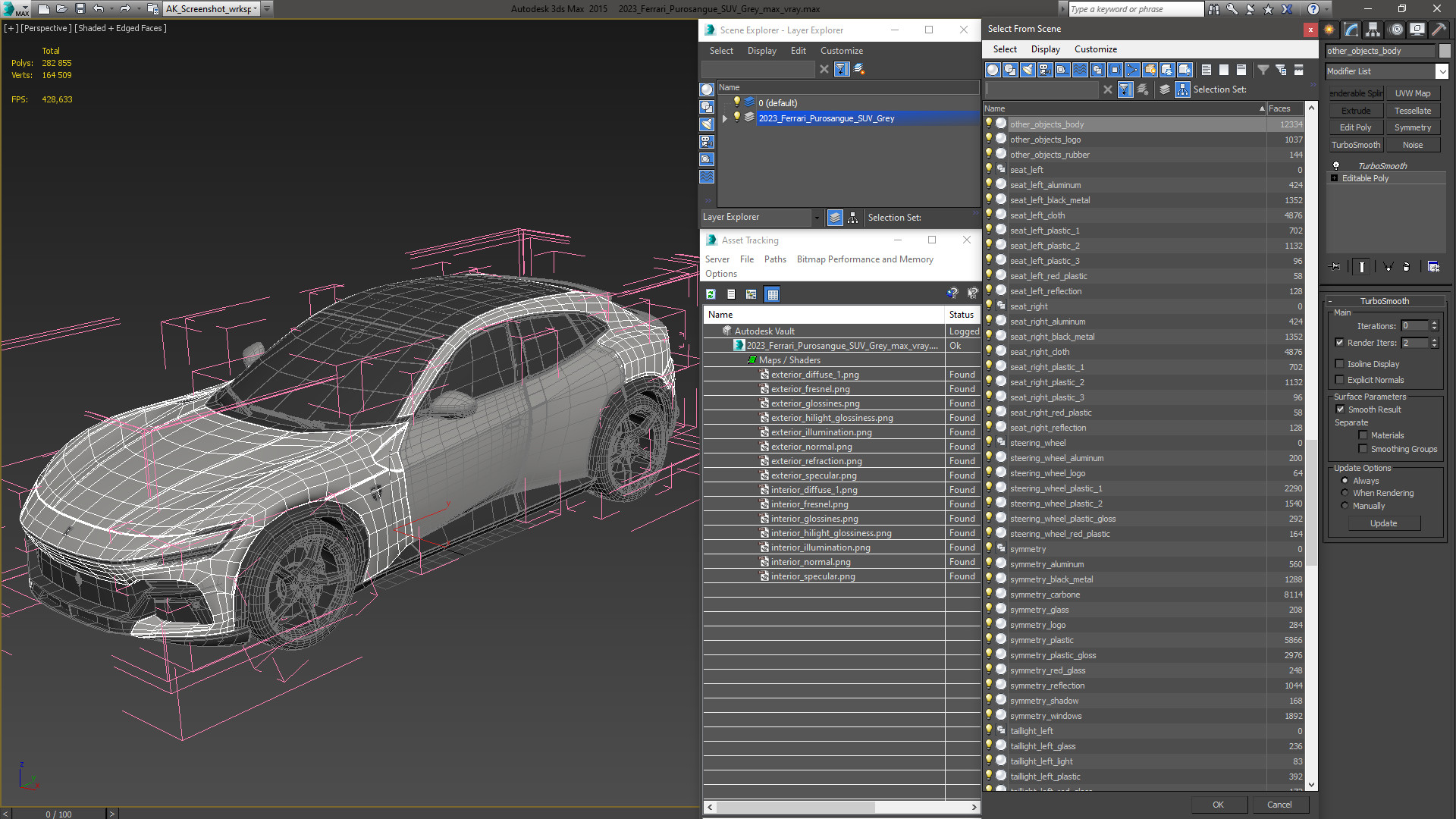Open Customize menu in Select From Scene
The height and width of the screenshot is (819, 1456).
coord(1095,49)
